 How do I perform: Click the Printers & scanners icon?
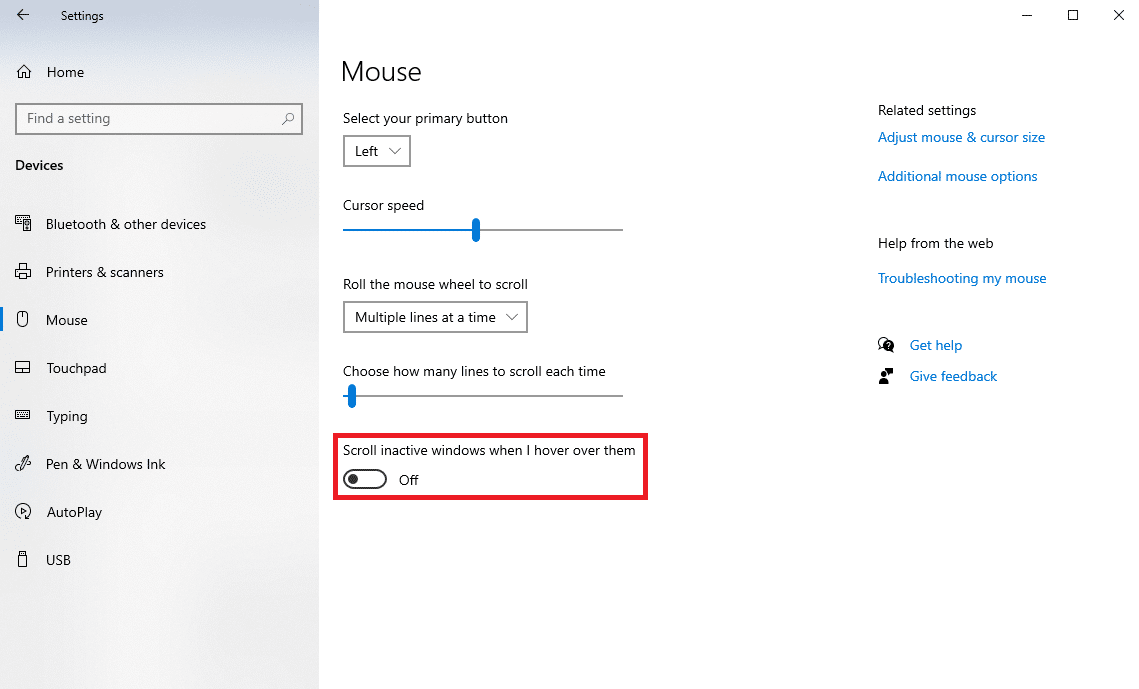[x=22, y=271]
